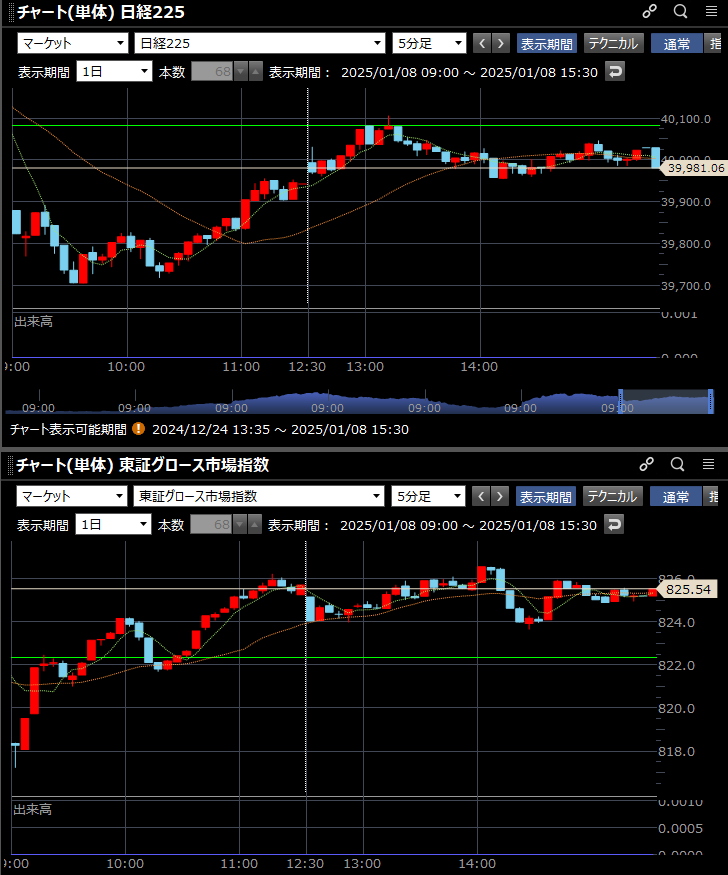Click reset period icon in 日経225 chart
This screenshot has width=728, height=875.
(x=615, y=71)
